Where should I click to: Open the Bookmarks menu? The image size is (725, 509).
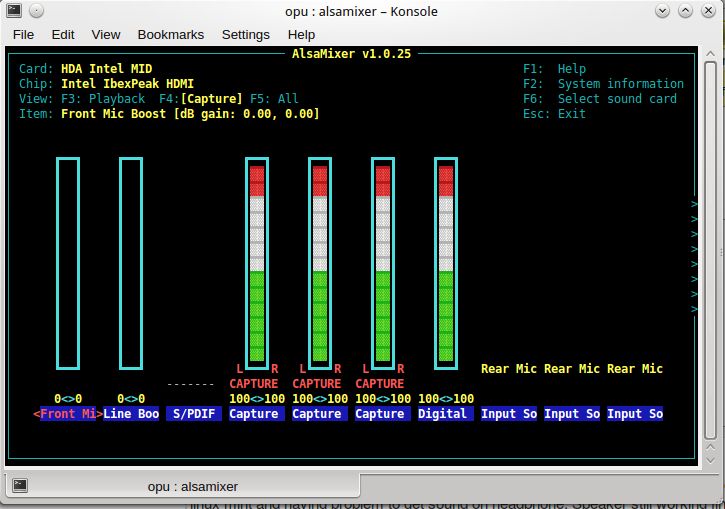[x=171, y=35]
